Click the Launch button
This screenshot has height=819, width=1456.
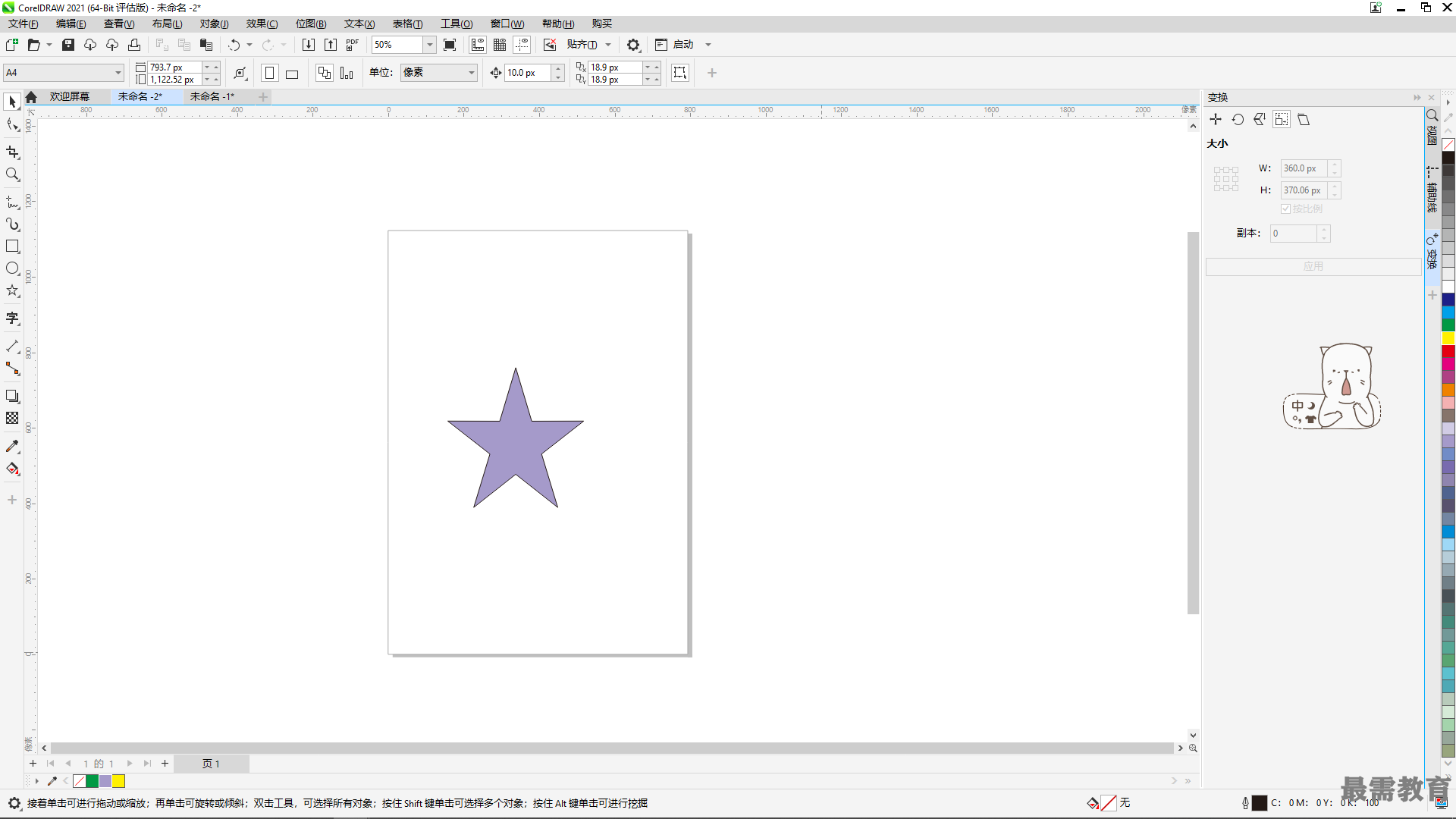(675, 45)
